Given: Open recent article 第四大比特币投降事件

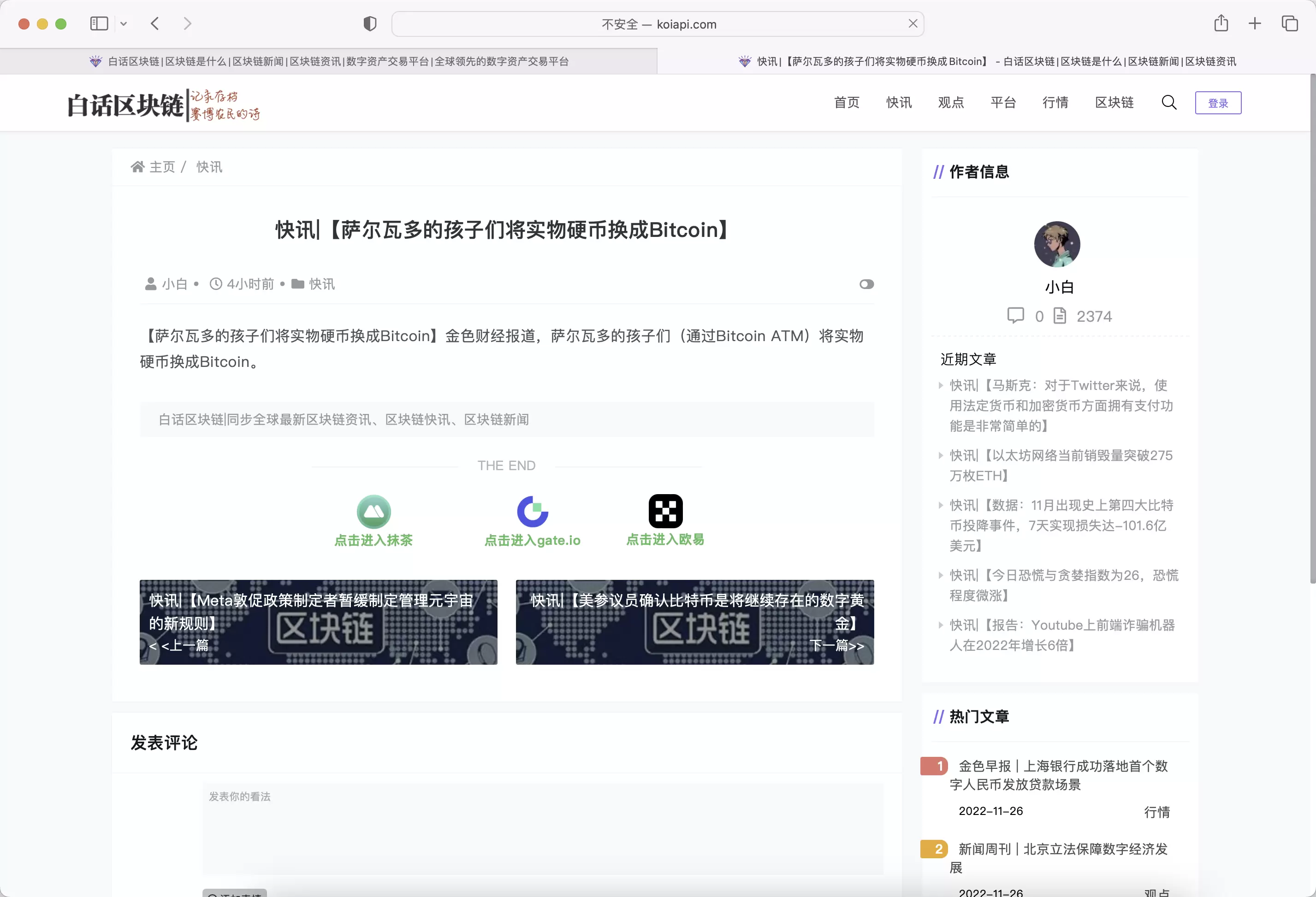Looking at the screenshot, I should [1061, 526].
